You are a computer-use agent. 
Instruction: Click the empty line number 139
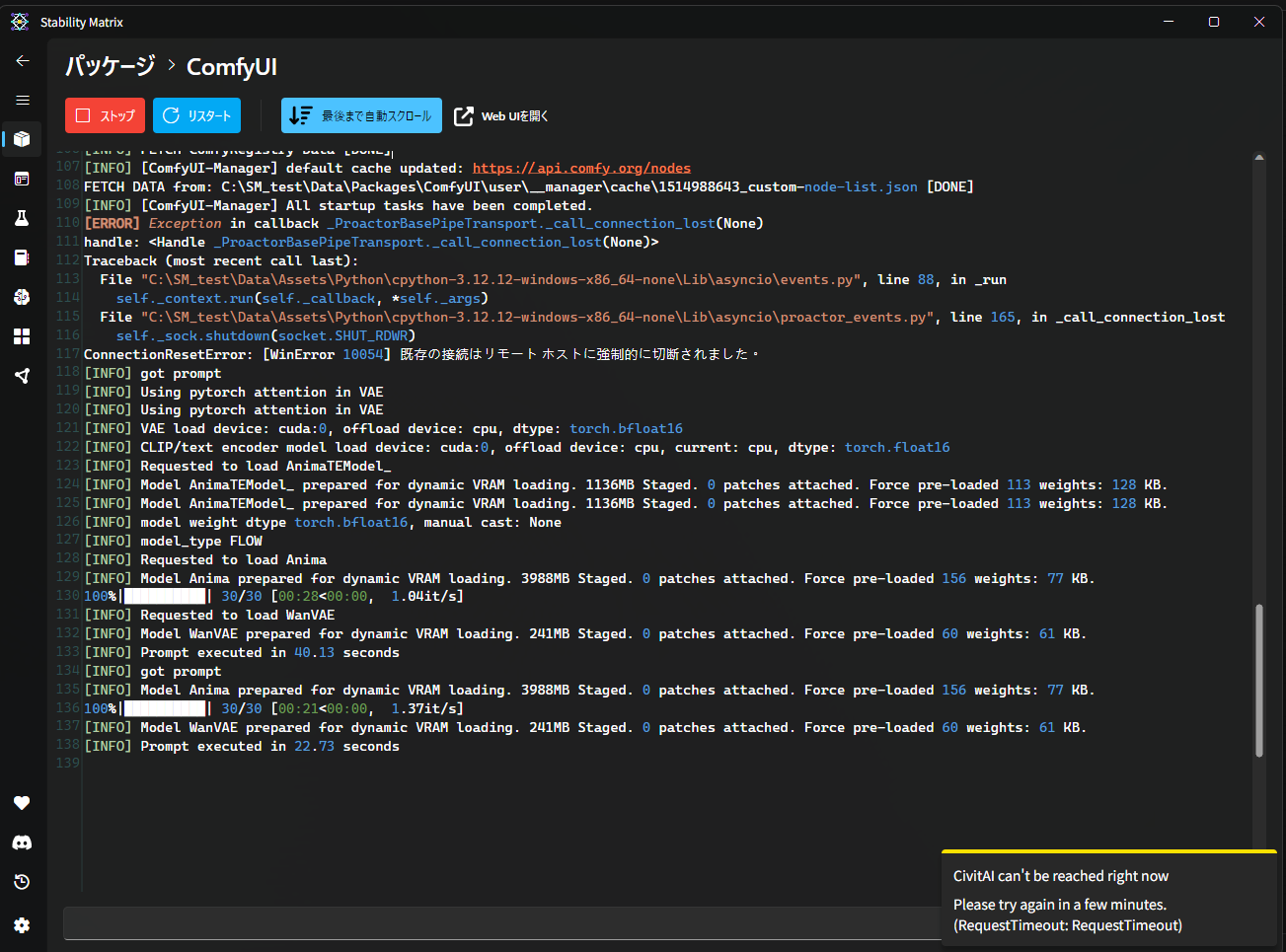[x=67, y=764]
